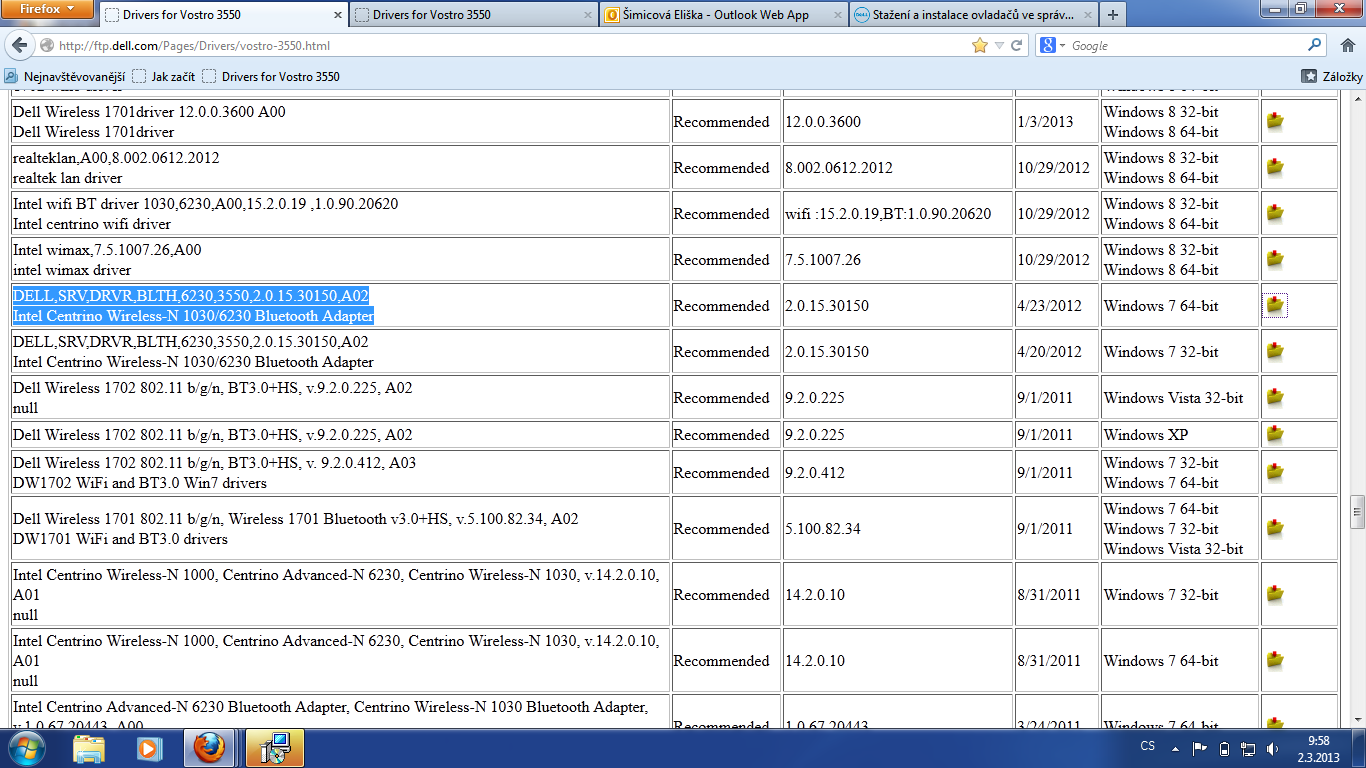Image resolution: width=1366 pixels, height=768 pixels.
Task: Download Intel Centrino 14.2.0.10 for Windows 7 64-bit
Action: [x=1275, y=660]
